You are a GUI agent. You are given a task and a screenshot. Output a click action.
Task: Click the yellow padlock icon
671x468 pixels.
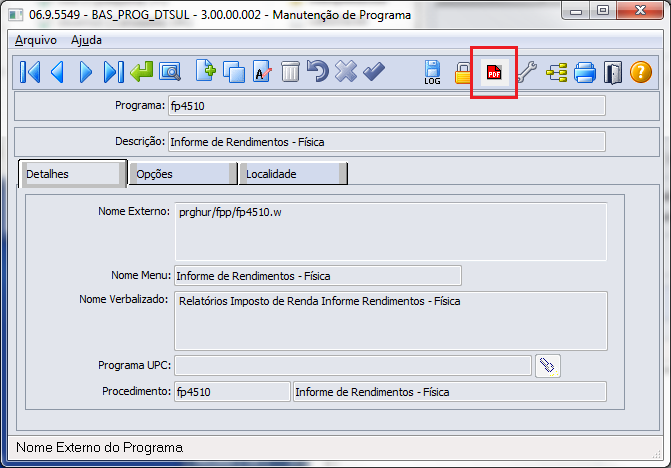[462, 73]
